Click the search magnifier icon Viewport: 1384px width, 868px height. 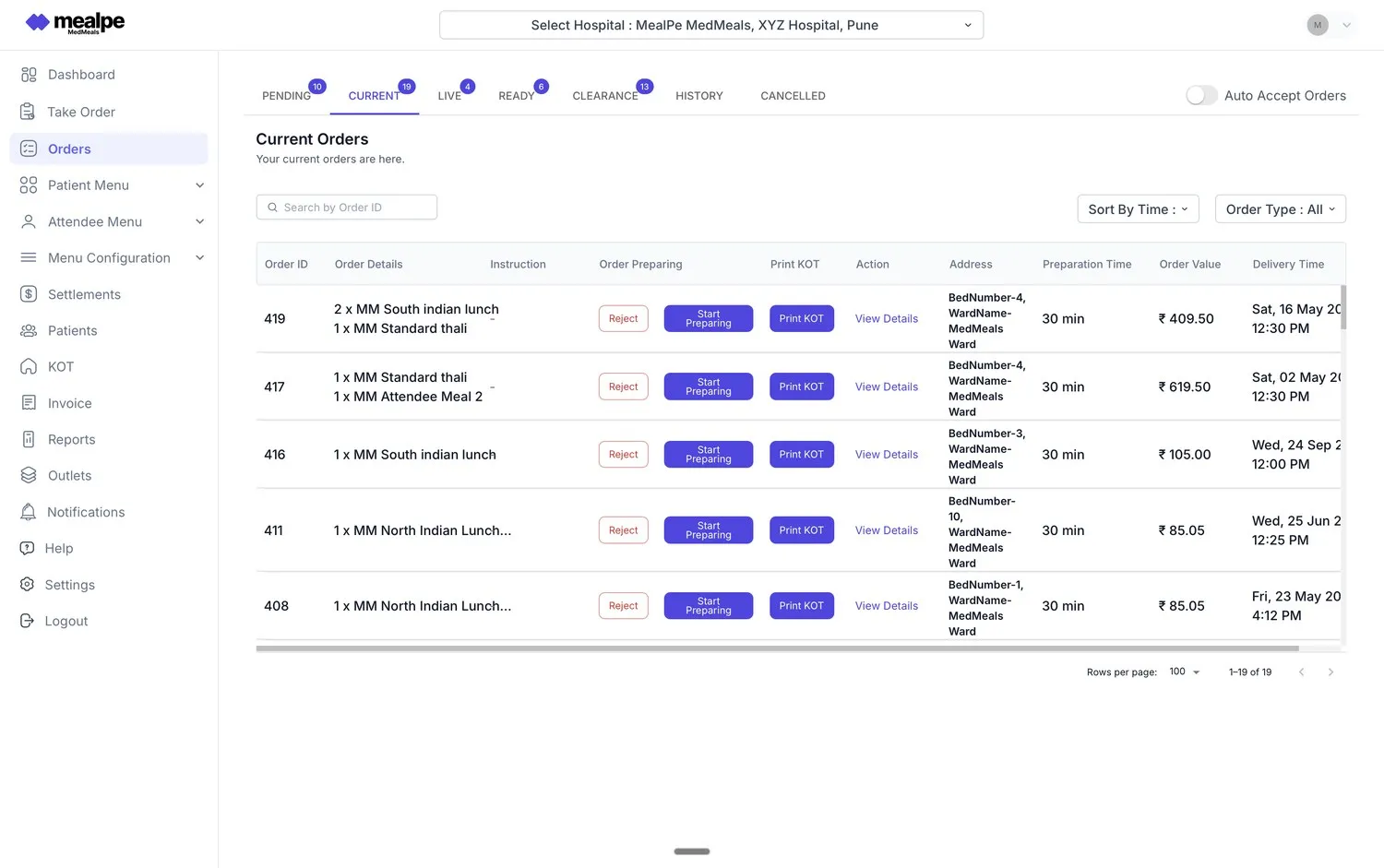coord(272,208)
